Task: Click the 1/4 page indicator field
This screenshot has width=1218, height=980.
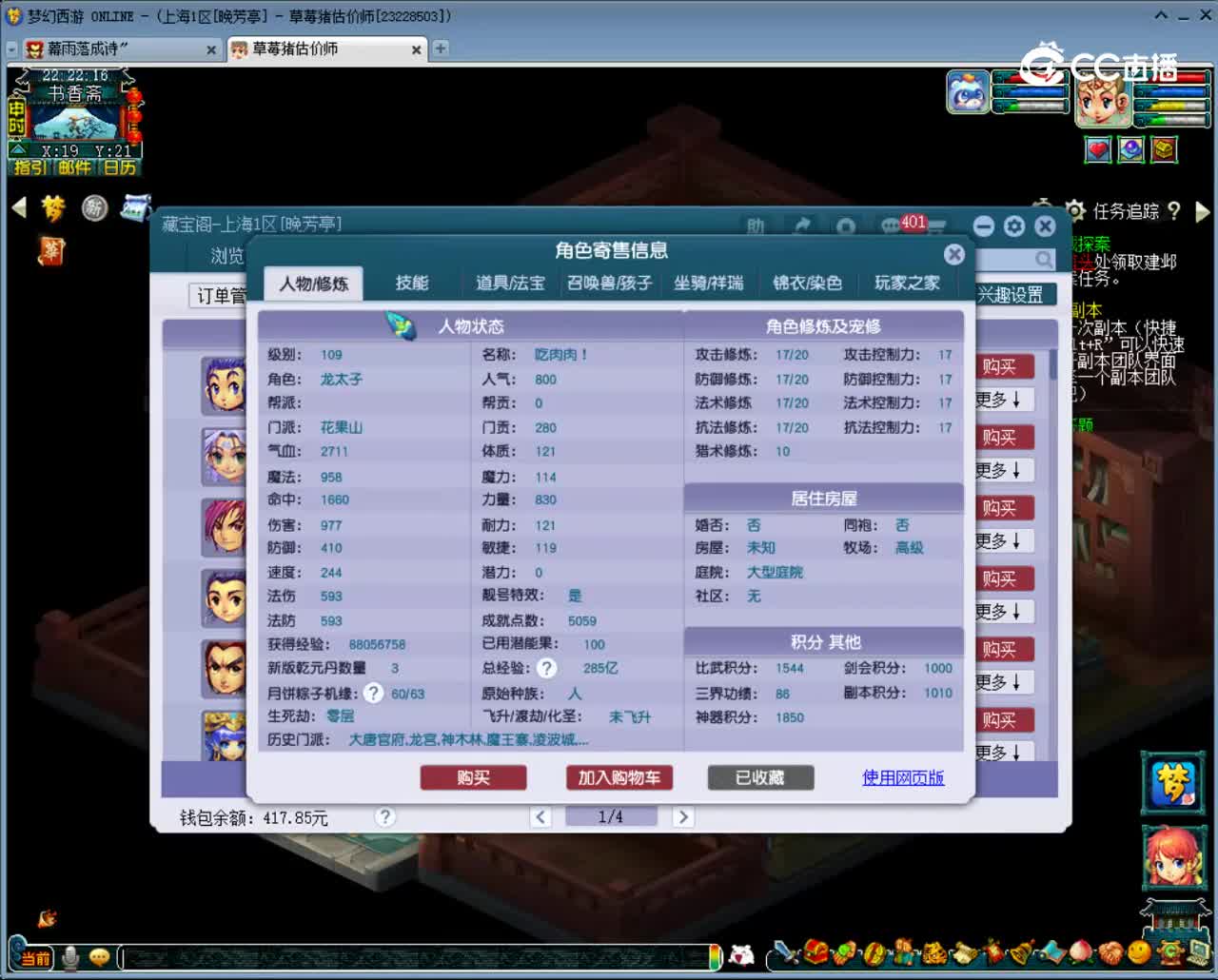Action: (x=611, y=816)
